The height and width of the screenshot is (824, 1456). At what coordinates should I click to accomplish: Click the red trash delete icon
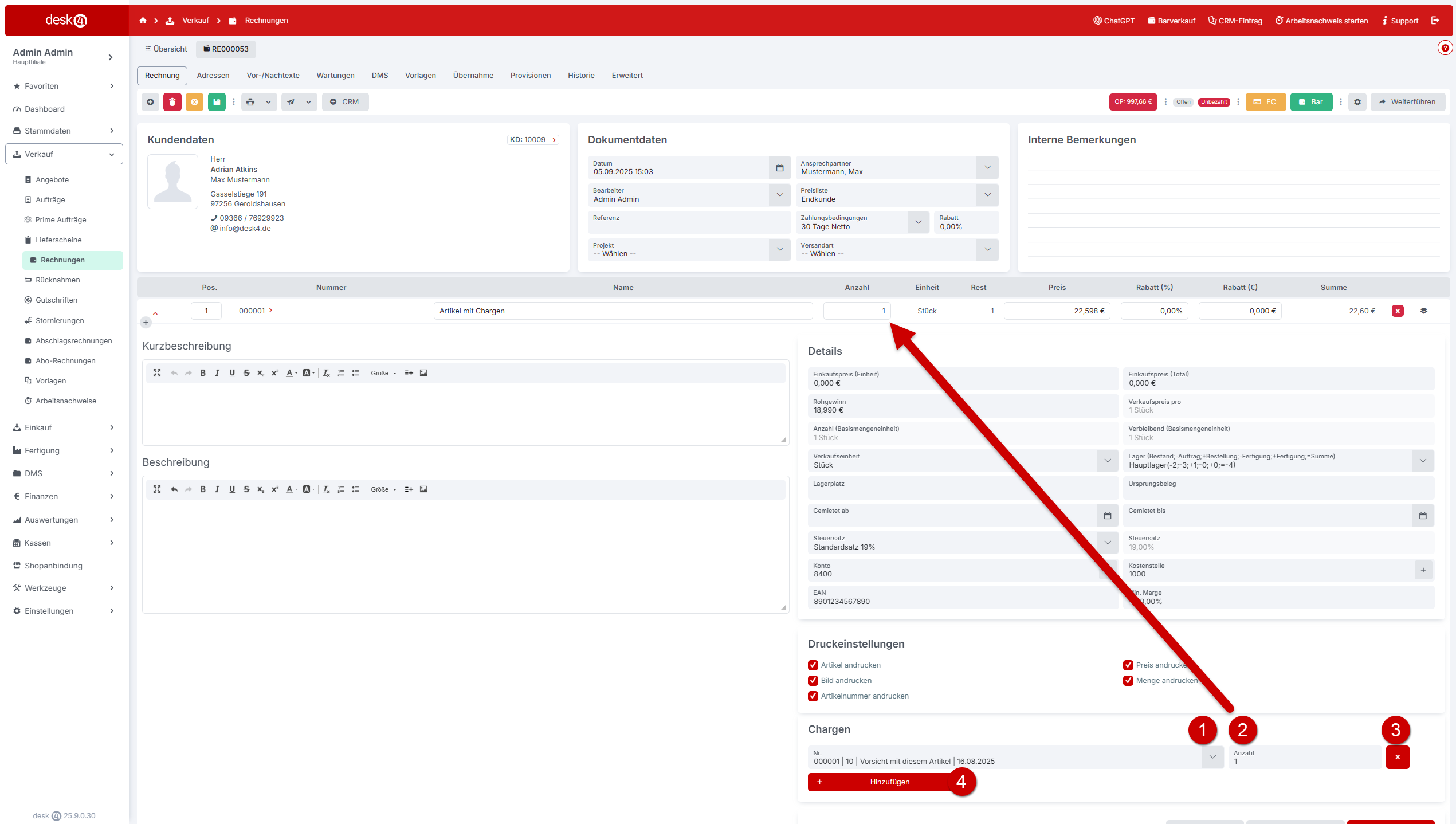pos(172,102)
